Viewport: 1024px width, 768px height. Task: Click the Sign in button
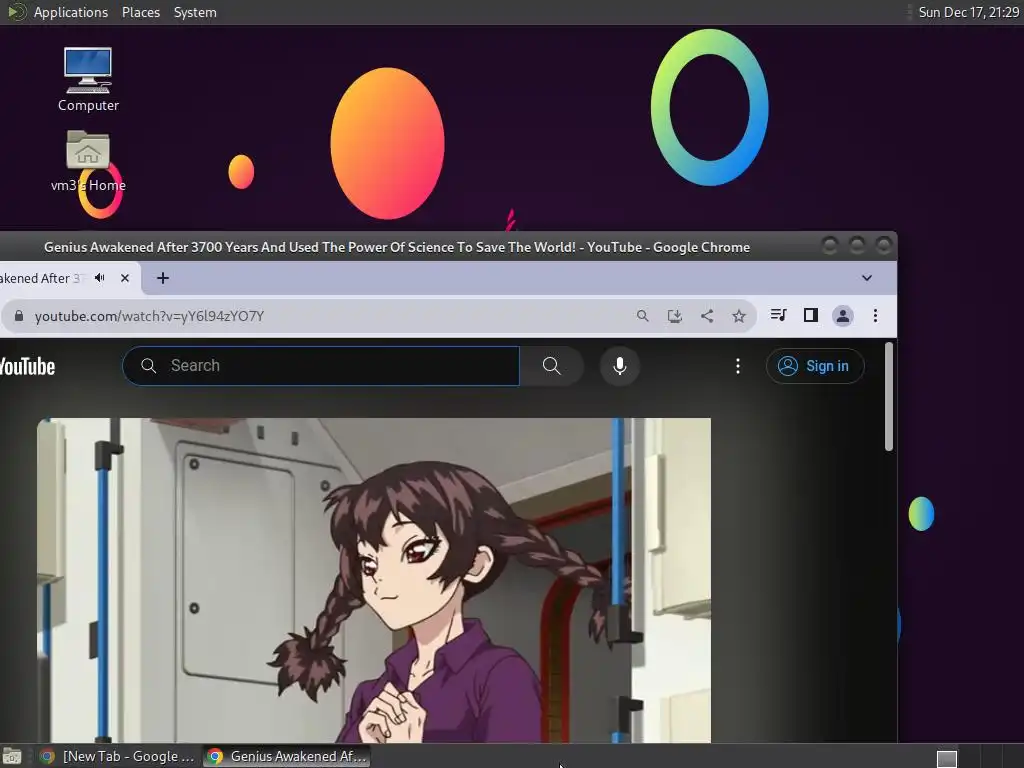(x=815, y=366)
